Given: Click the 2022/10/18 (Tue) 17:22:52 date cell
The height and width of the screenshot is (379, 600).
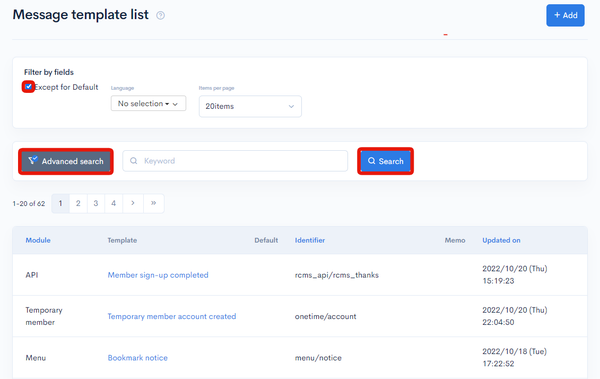Looking at the screenshot, I should 515,358.
